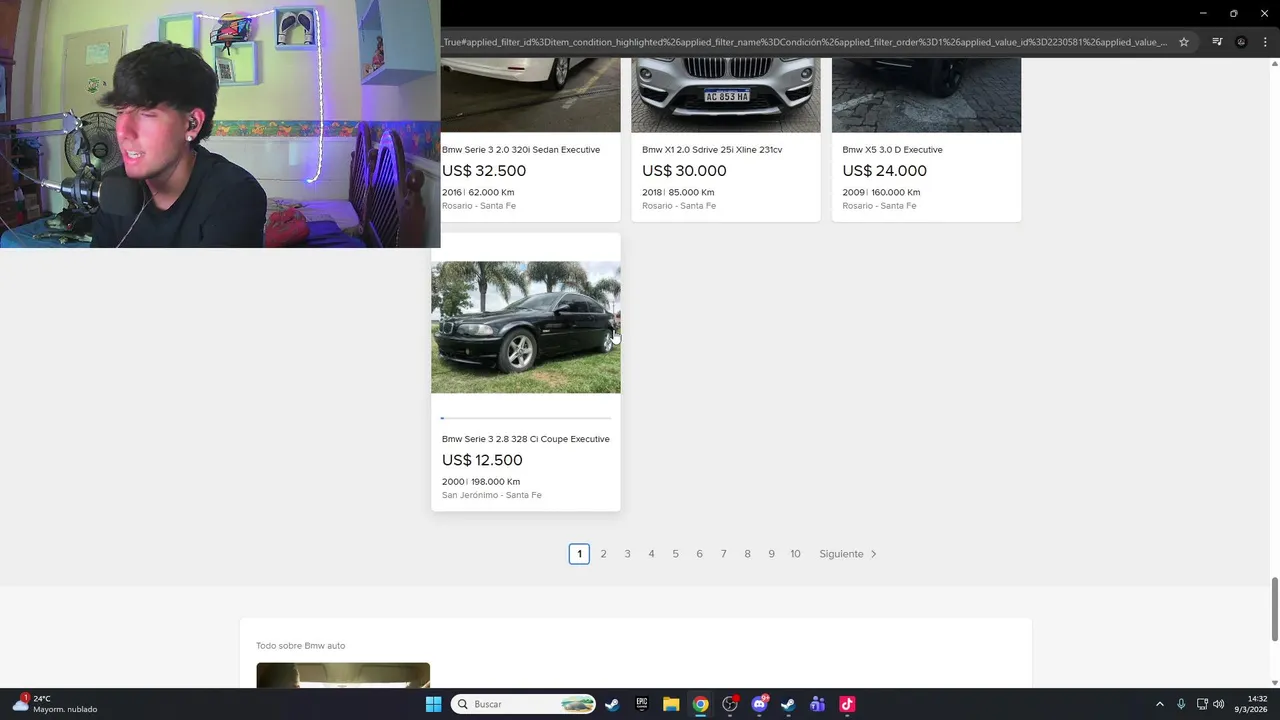This screenshot has width=1280, height=720.
Task: Go to results page 6
Action: pyautogui.click(x=699, y=554)
